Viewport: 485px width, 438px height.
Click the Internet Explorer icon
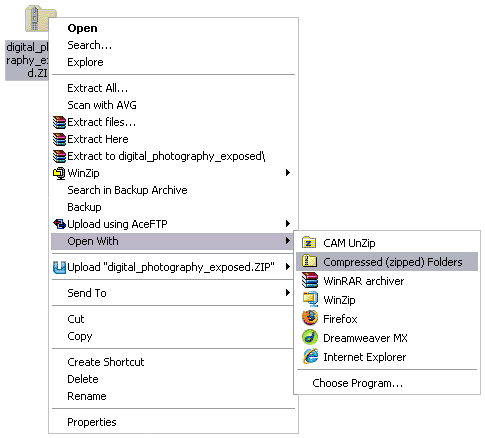pyautogui.click(x=310, y=356)
